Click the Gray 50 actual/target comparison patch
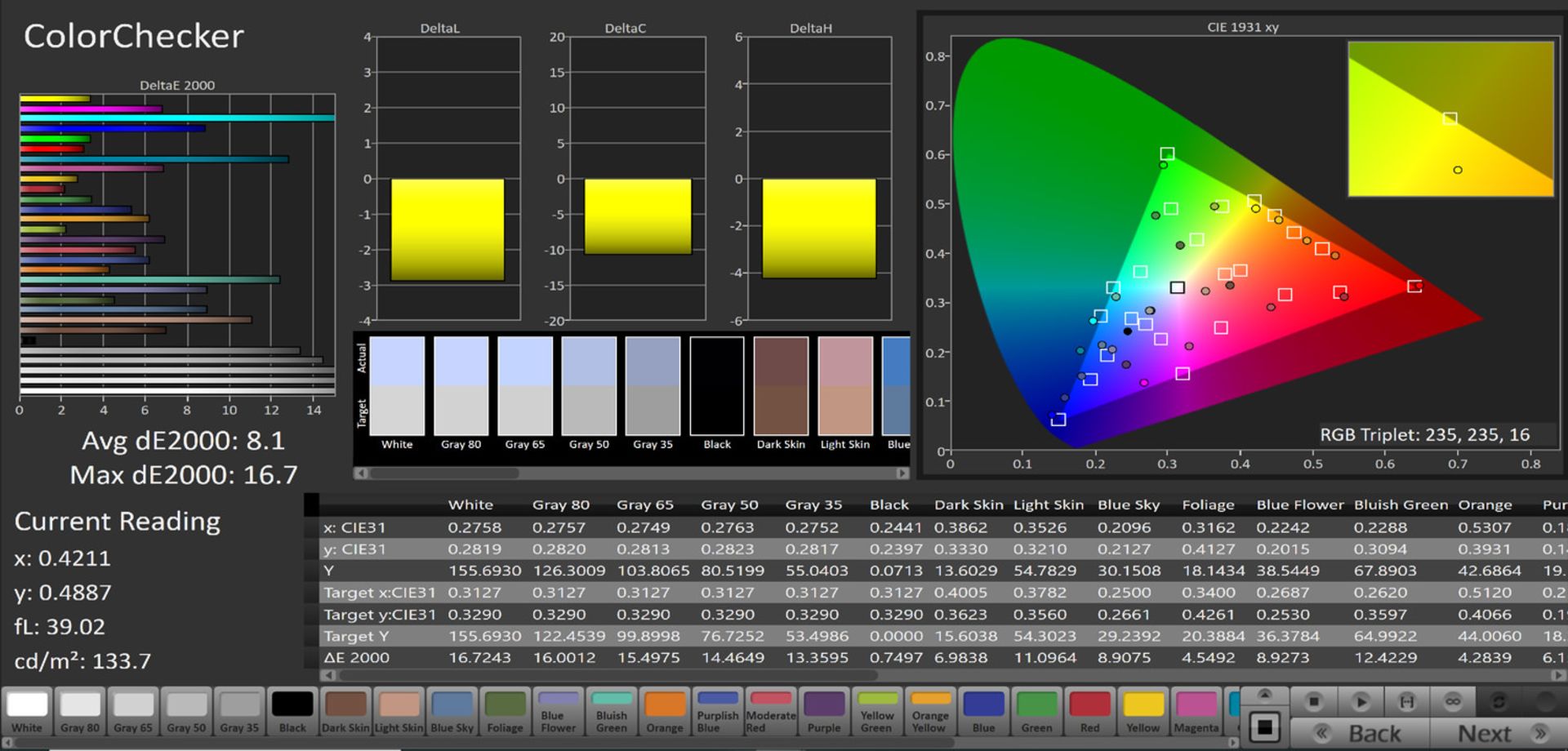The width and height of the screenshot is (1568, 751). 589,386
